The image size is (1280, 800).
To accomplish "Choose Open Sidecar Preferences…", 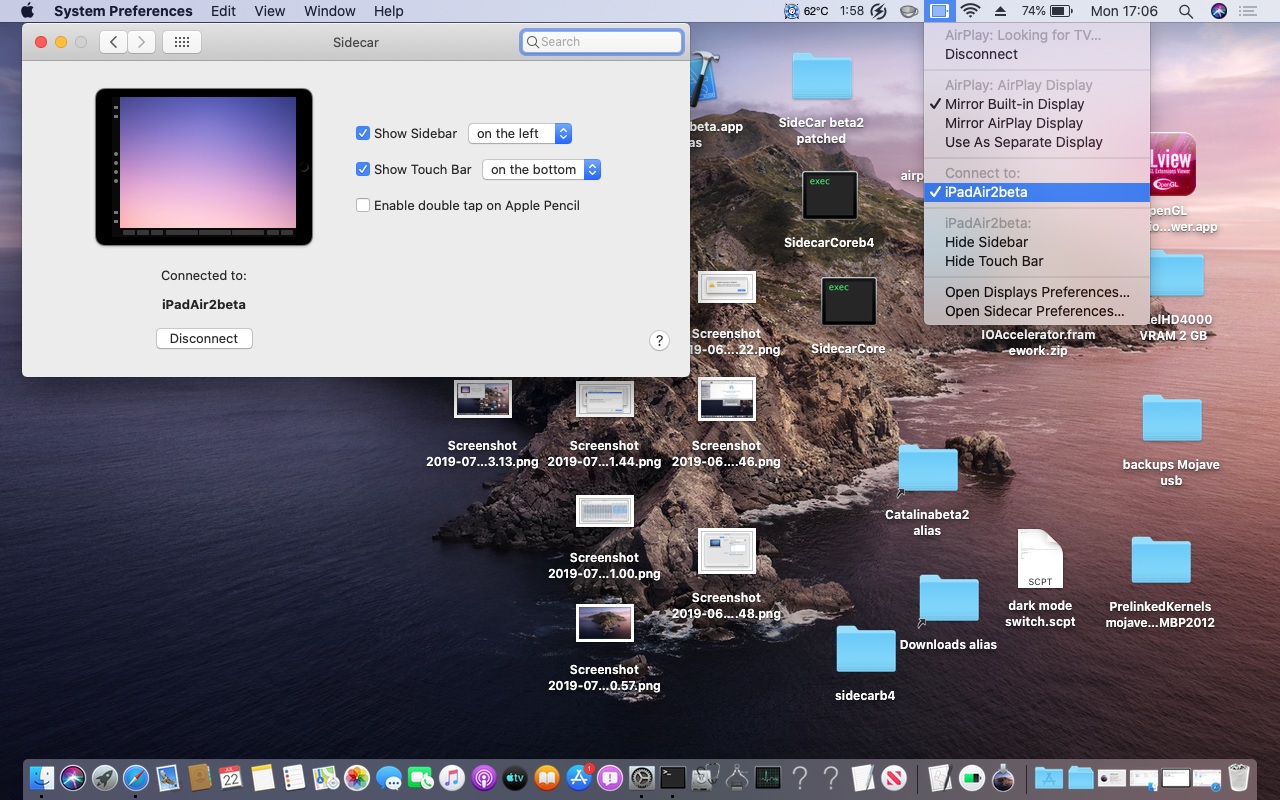I will click(x=1037, y=311).
